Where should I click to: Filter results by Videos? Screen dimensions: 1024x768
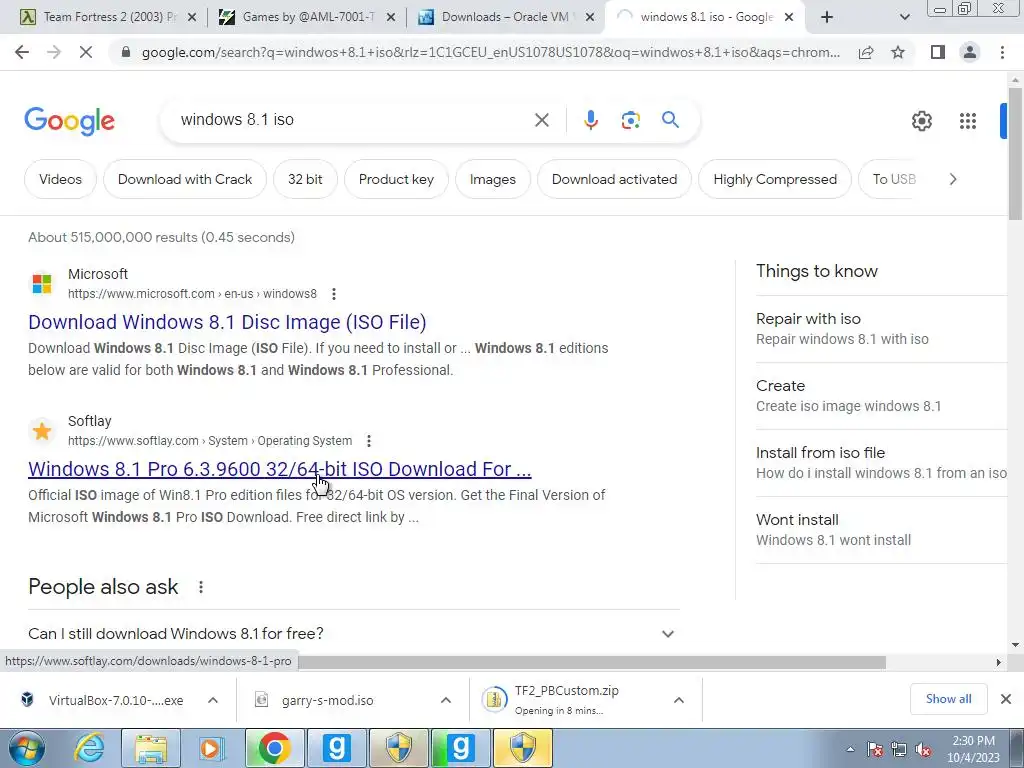click(x=60, y=179)
